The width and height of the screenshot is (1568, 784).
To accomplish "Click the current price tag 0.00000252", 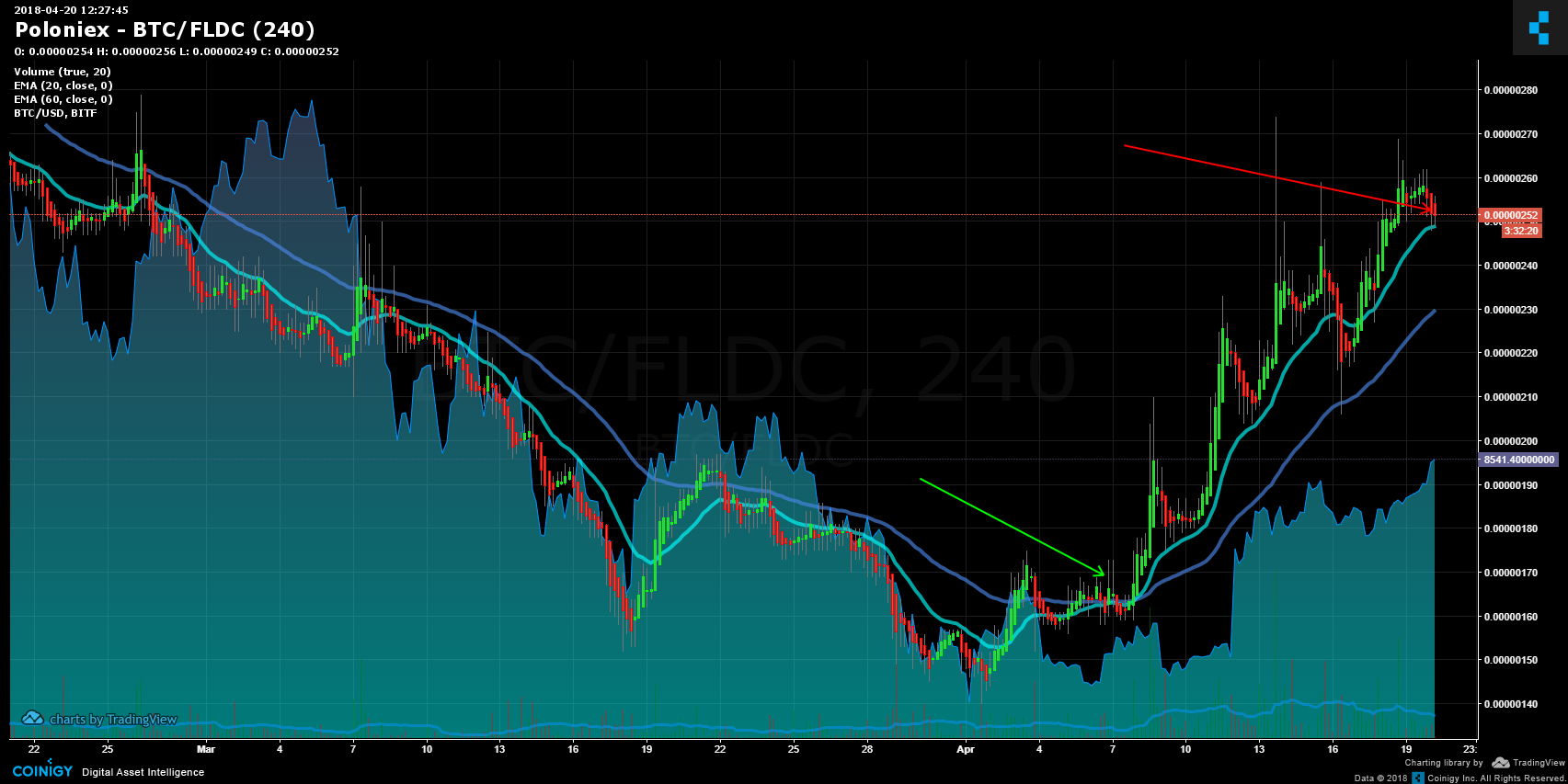I will pyautogui.click(x=1509, y=215).
